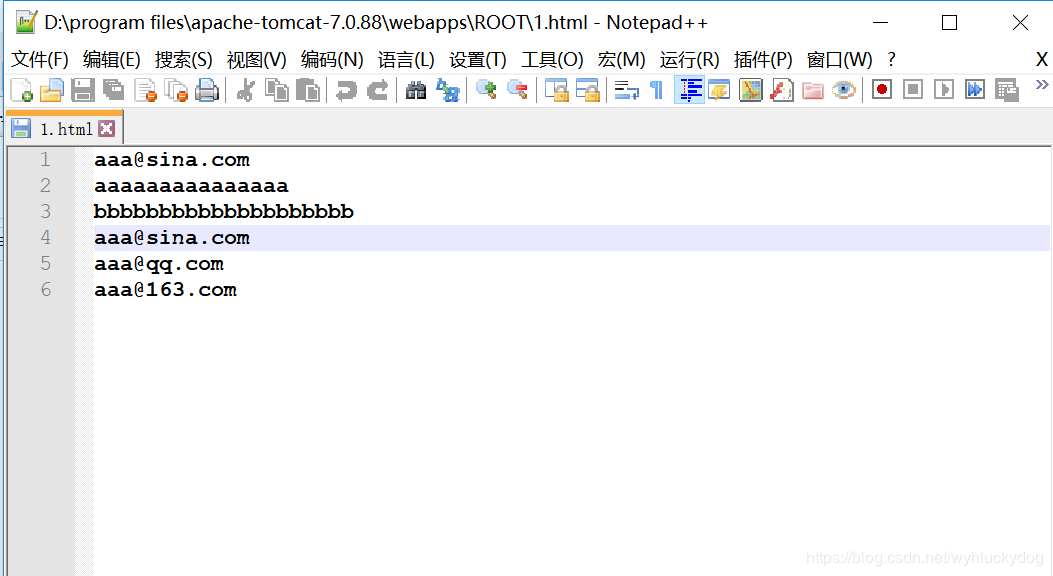The width and height of the screenshot is (1053, 576).
Task: Open the 设置(T) menu
Action: pos(477,60)
